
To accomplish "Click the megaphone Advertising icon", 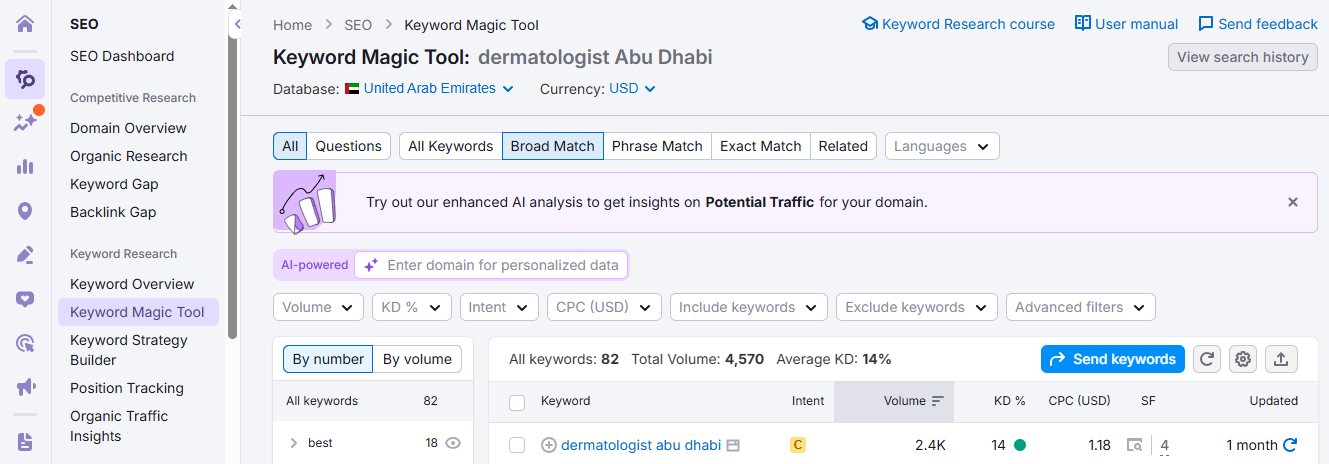I will 25,387.
